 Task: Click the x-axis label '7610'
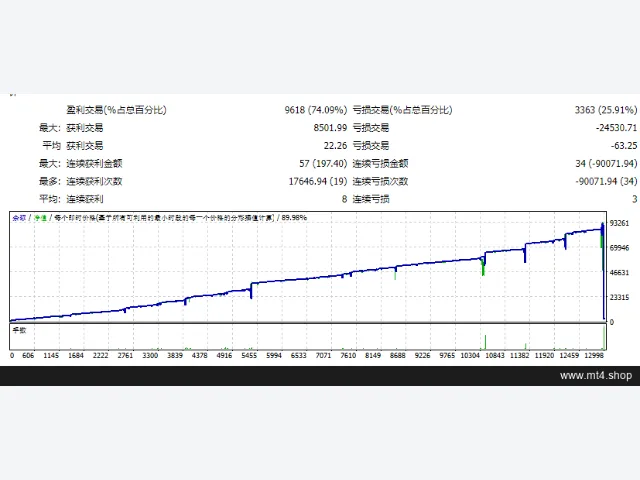click(x=348, y=356)
